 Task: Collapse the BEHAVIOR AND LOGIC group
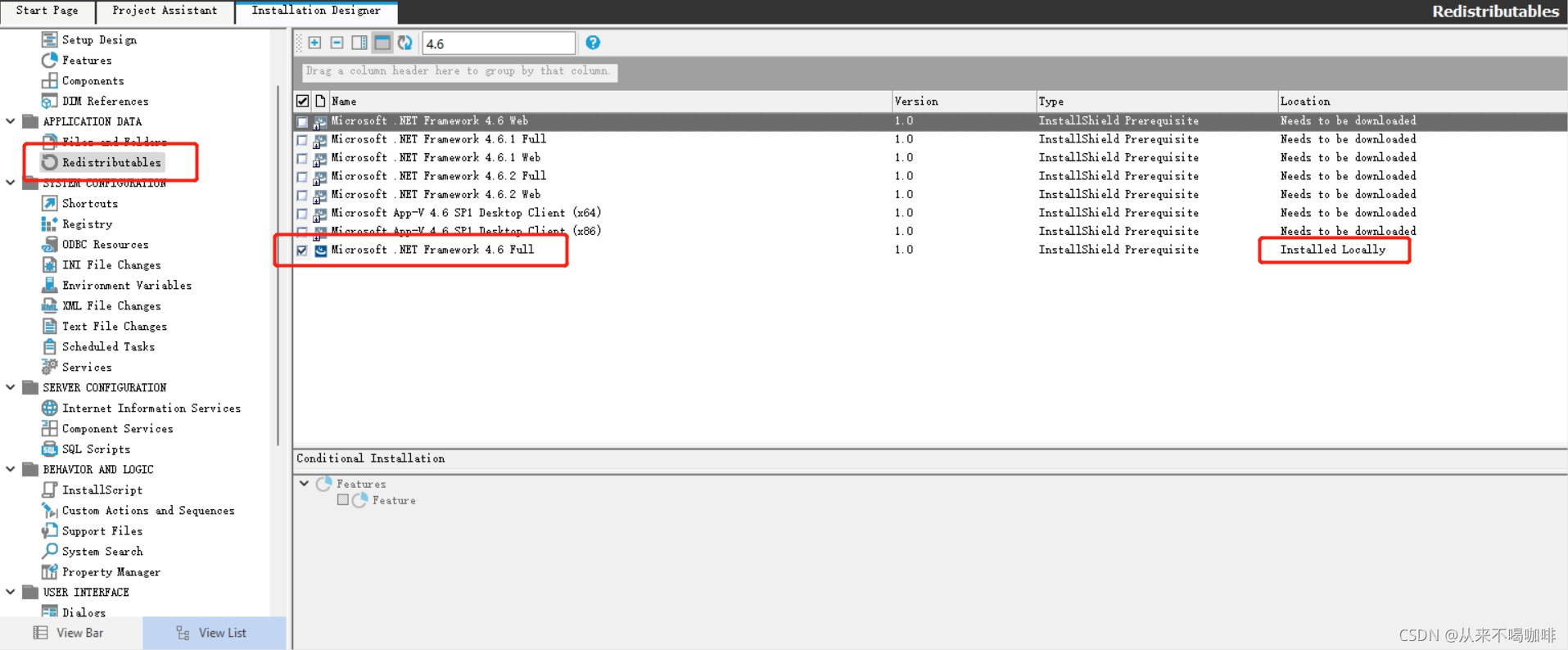tap(11, 469)
